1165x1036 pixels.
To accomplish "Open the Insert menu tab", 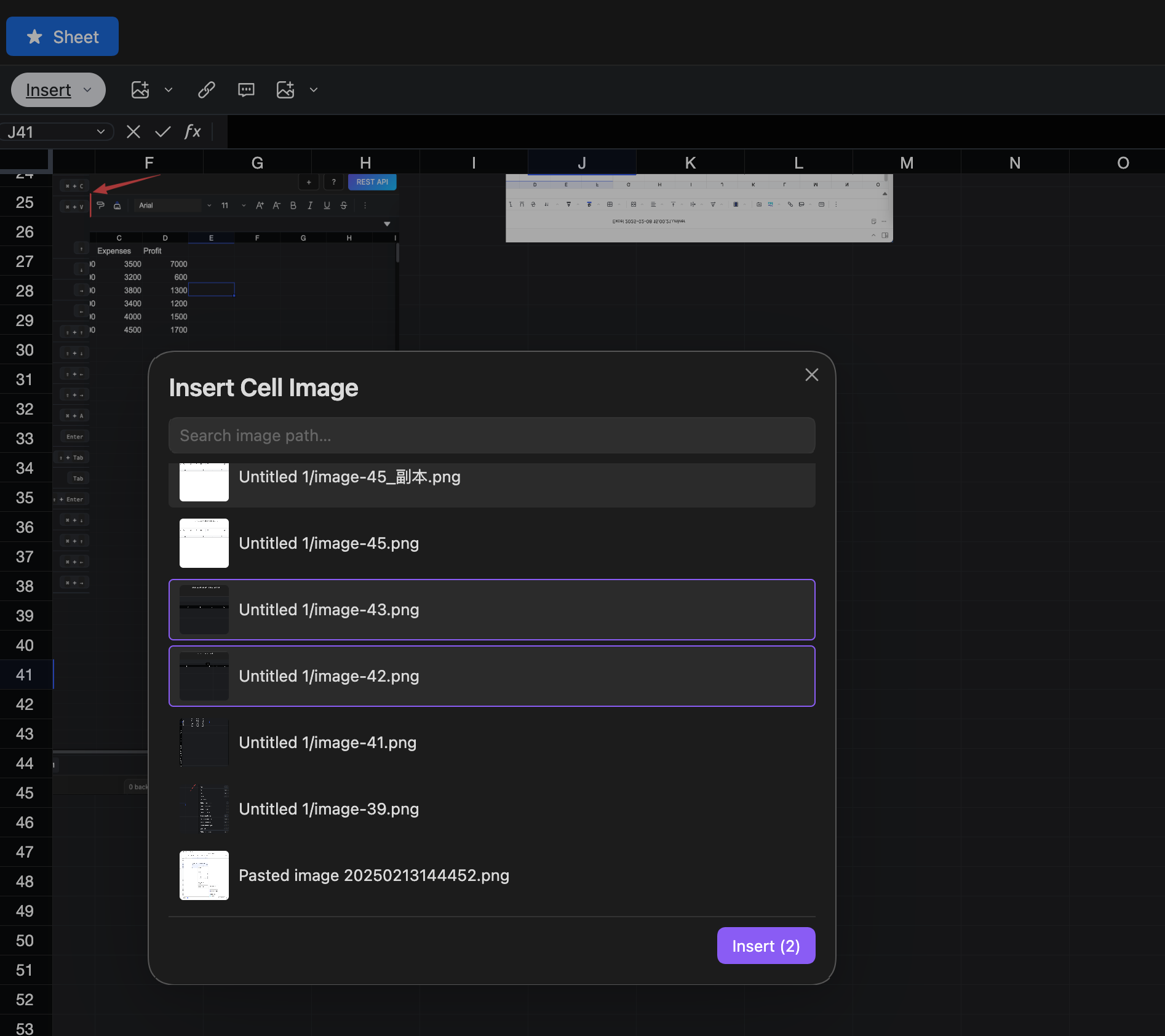I will (x=58, y=90).
